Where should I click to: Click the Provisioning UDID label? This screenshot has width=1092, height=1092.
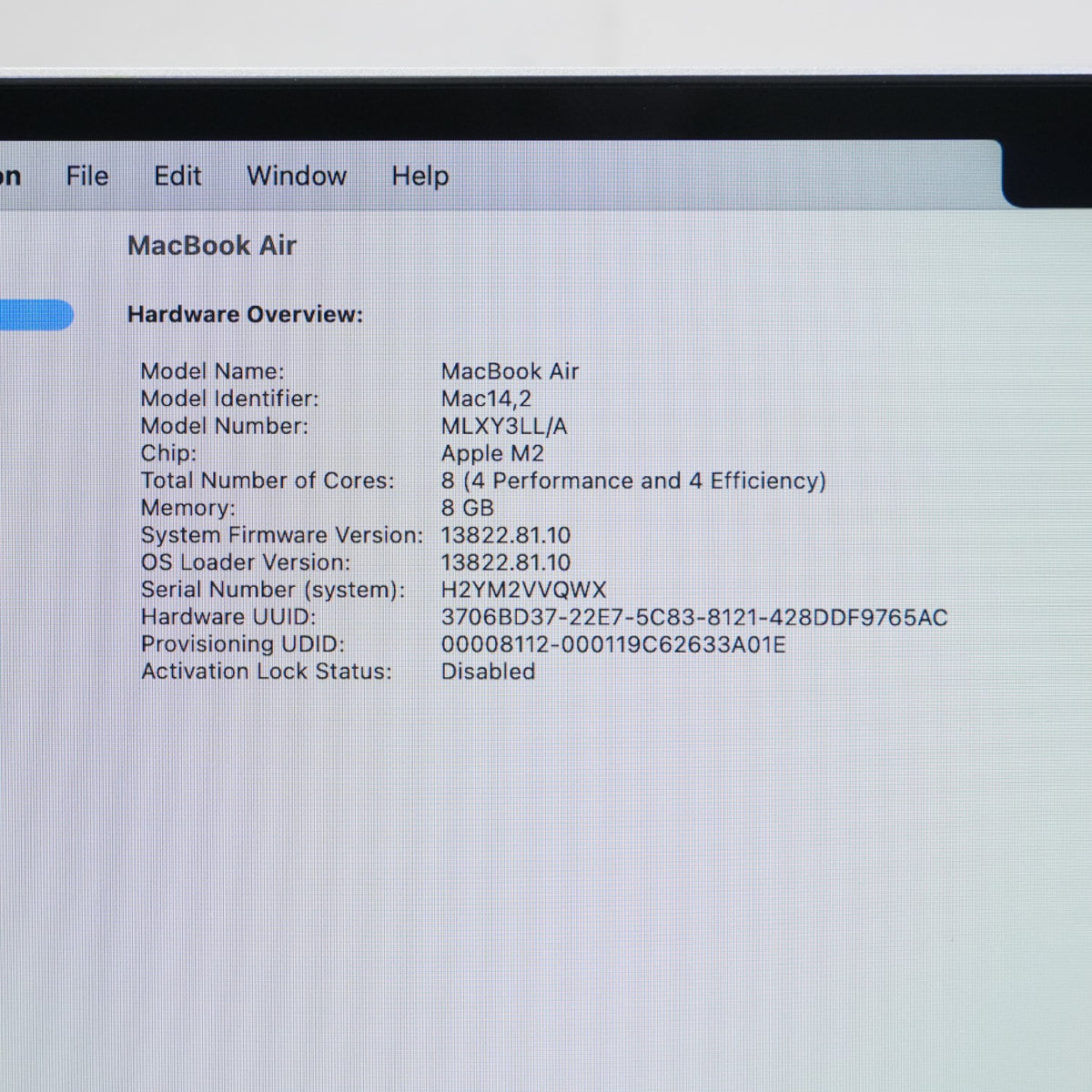pos(243,644)
